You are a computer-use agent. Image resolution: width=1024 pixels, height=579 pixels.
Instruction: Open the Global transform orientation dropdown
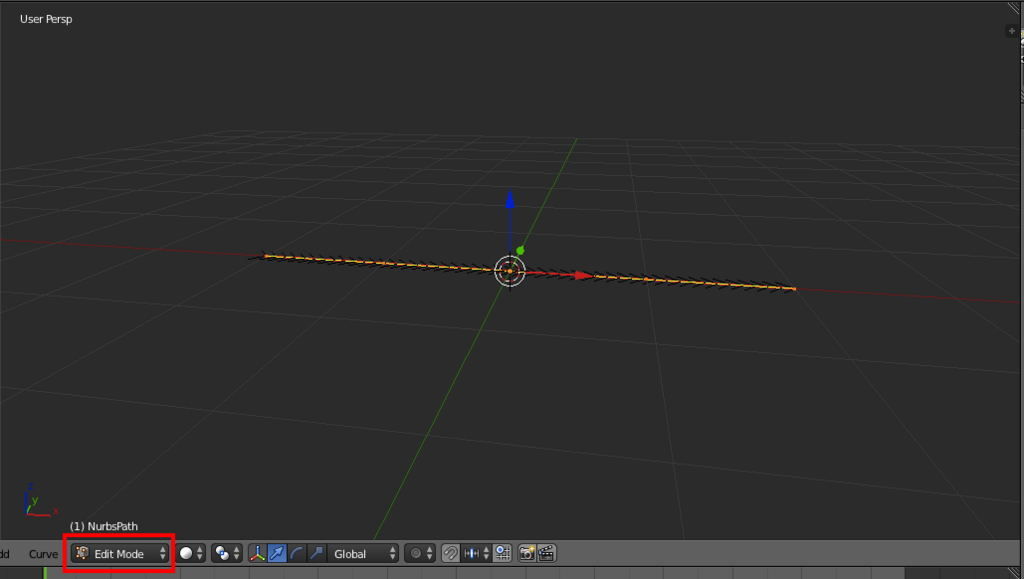[362, 554]
